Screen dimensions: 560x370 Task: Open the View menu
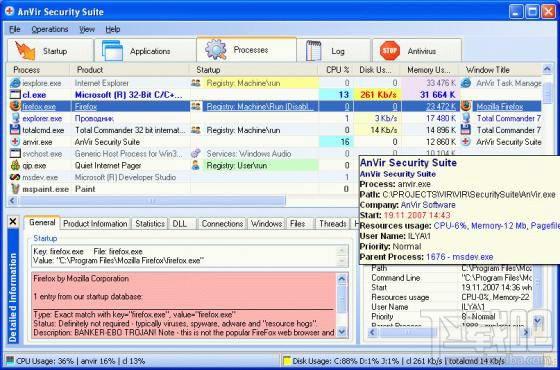coord(87,29)
